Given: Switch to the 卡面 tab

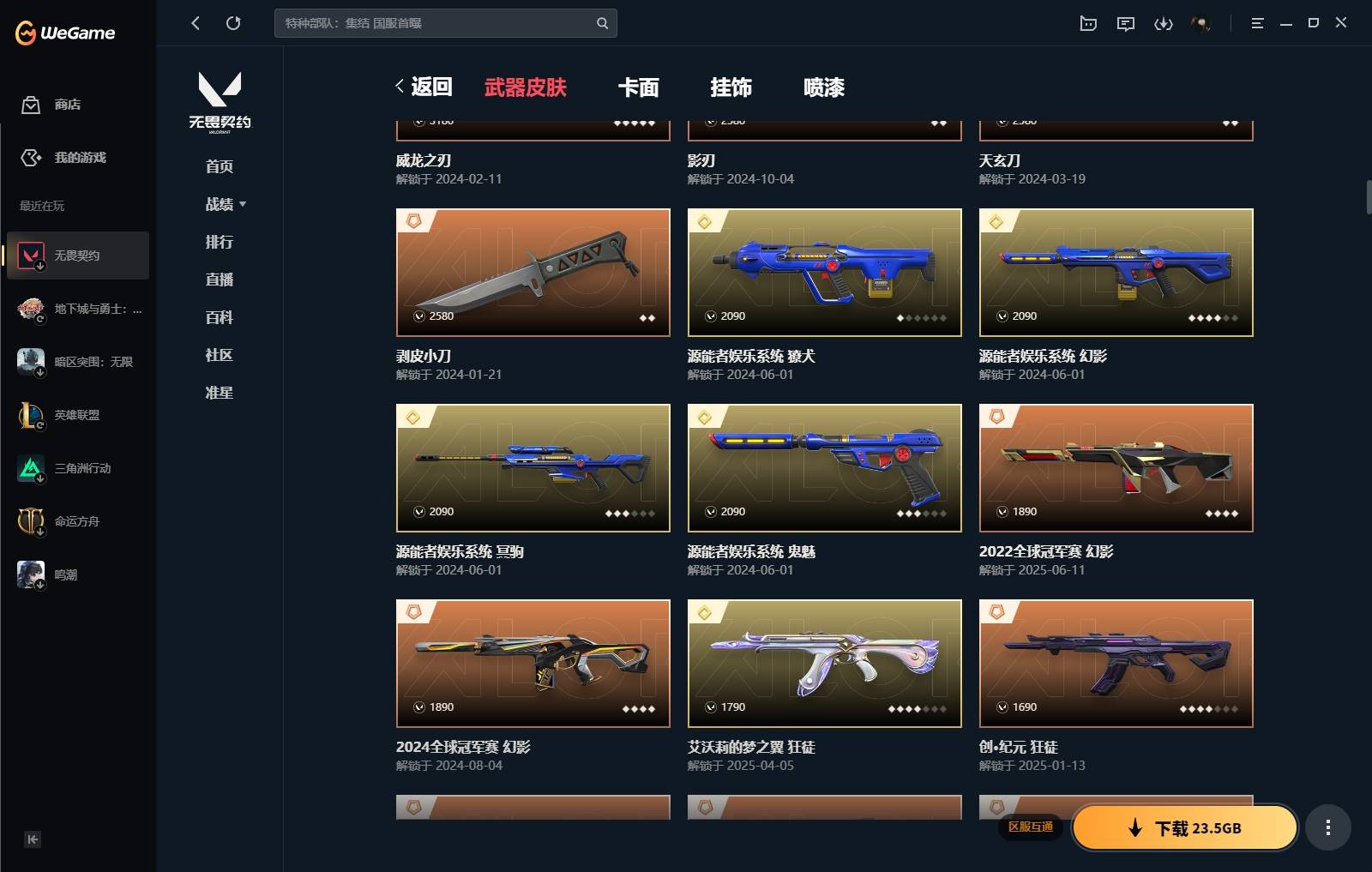Looking at the screenshot, I should click(639, 87).
